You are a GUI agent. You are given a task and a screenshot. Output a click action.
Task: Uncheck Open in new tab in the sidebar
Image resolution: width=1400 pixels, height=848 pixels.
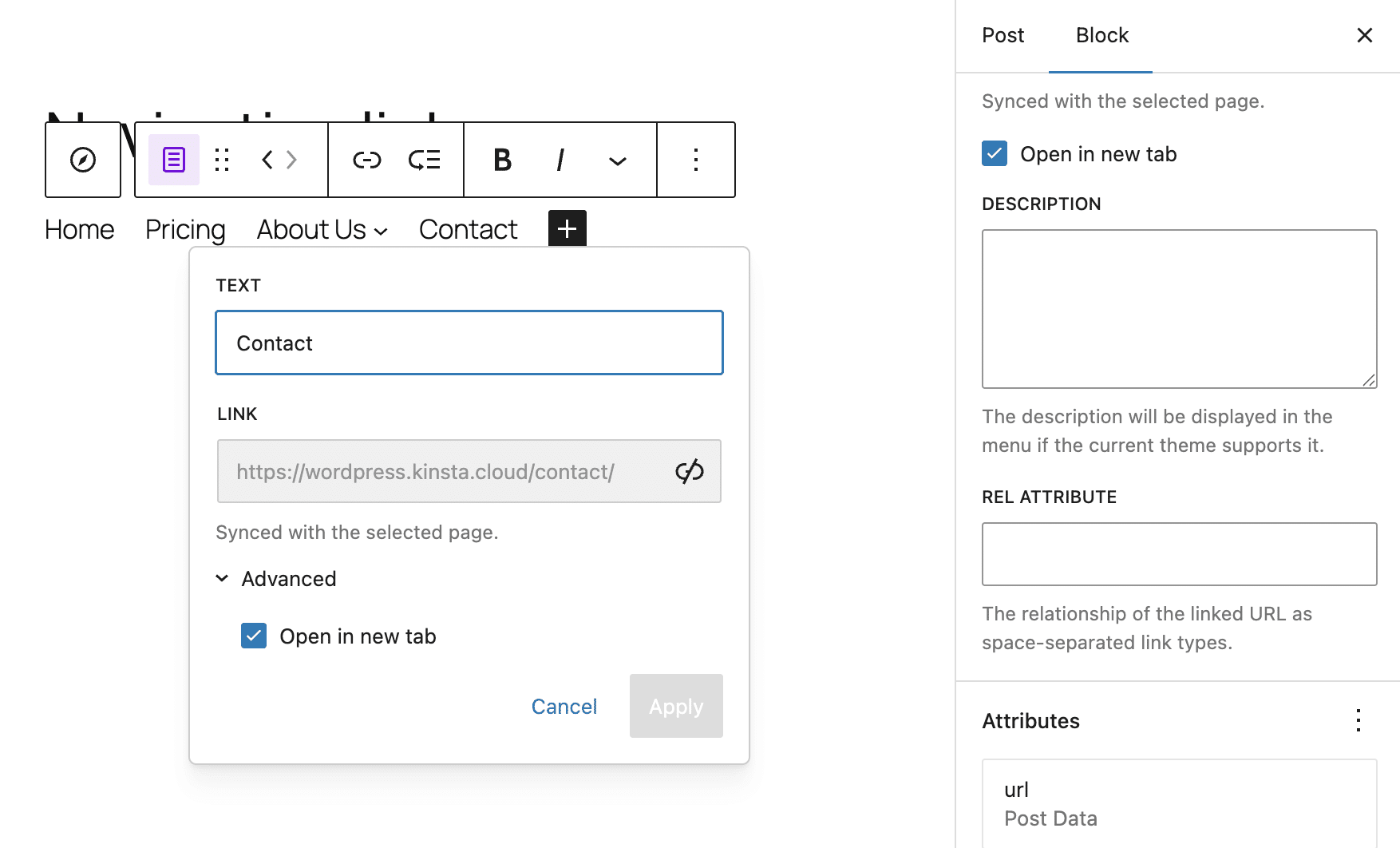pos(993,153)
